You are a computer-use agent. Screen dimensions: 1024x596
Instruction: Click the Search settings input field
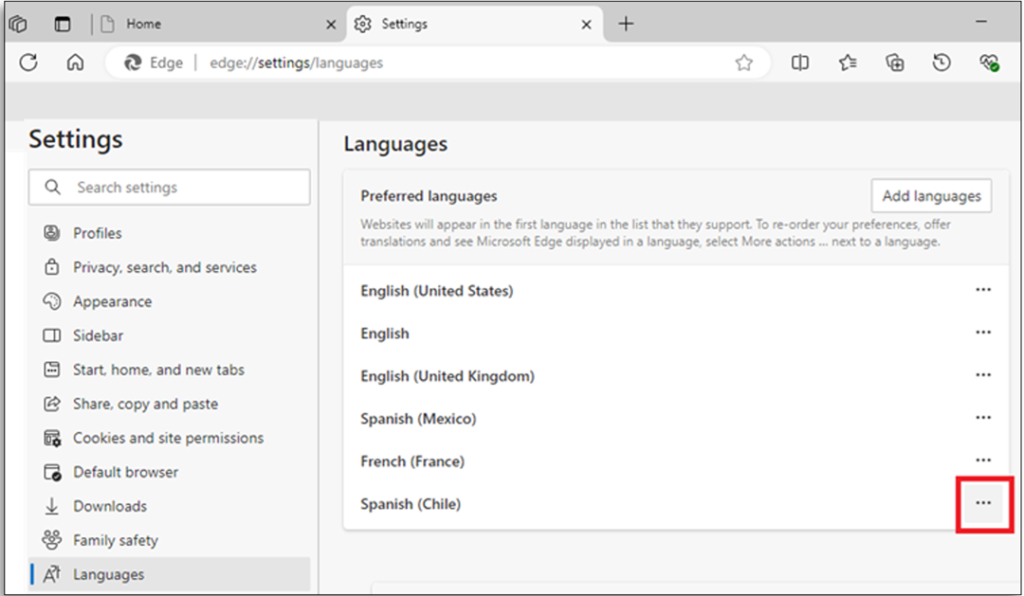pos(180,187)
